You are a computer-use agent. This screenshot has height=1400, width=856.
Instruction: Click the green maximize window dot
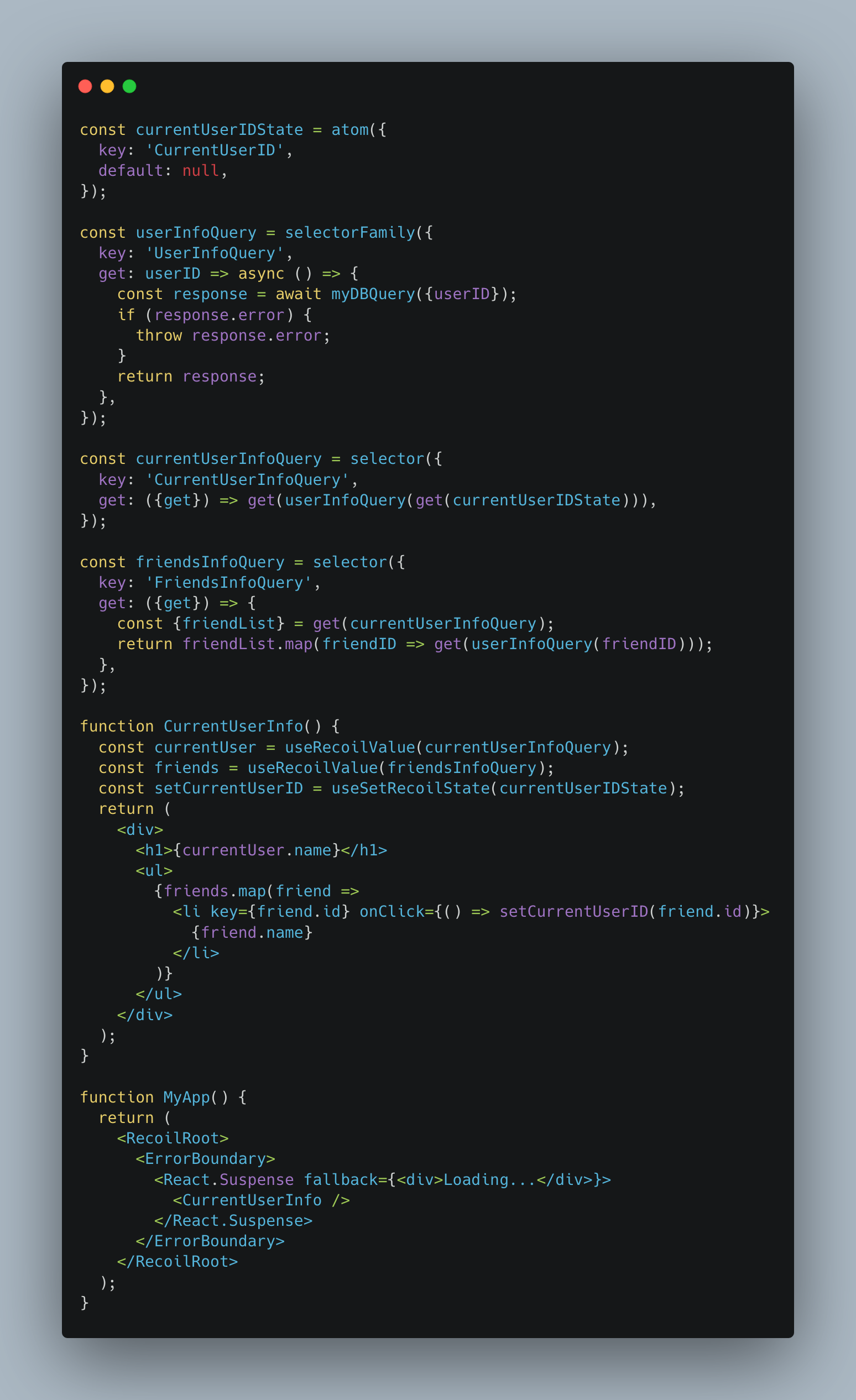point(129,86)
